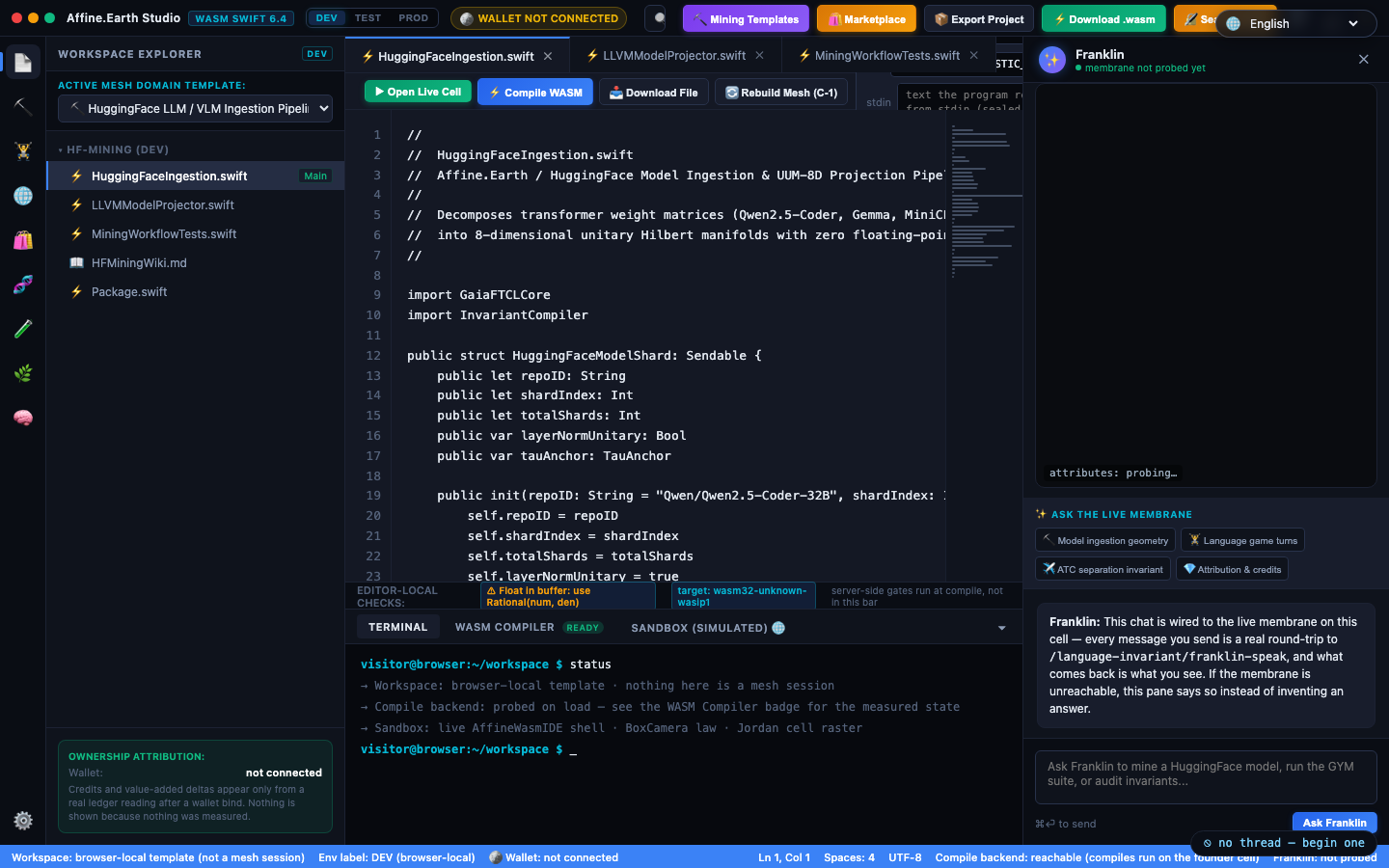Click into the Ask Franklin message field
The height and width of the screenshot is (868, 1389).
(1206, 777)
